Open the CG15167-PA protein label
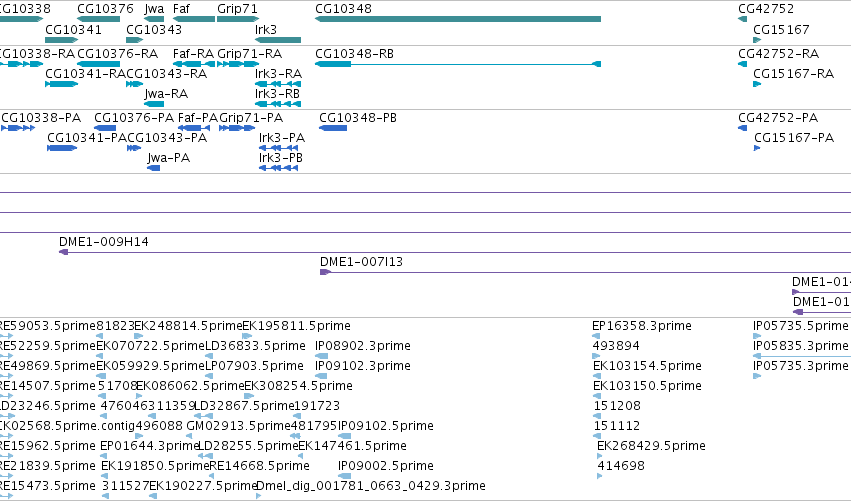851x501 pixels. click(x=794, y=138)
